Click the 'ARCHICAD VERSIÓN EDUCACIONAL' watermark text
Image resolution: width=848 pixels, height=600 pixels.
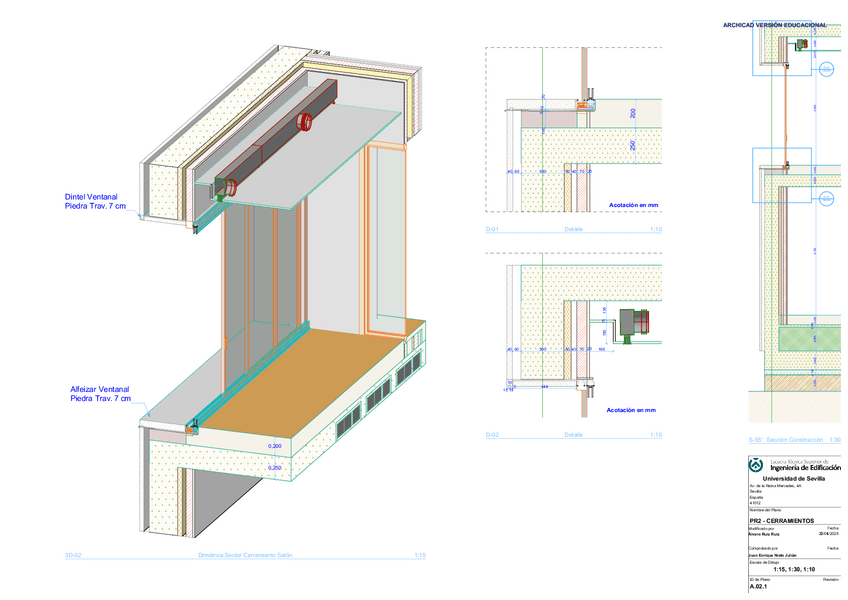tap(775, 24)
